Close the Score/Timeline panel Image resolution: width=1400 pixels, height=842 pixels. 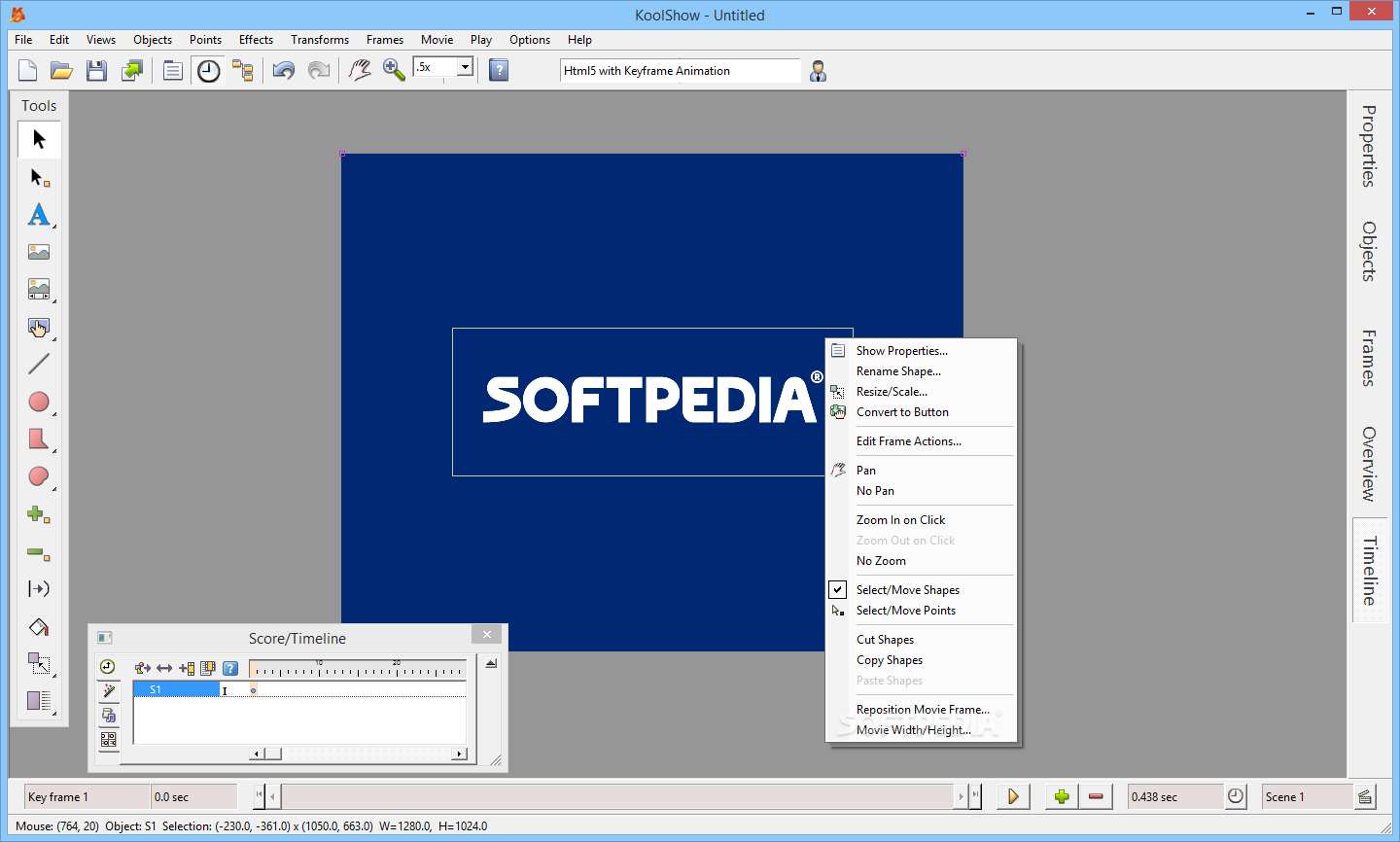point(487,634)
